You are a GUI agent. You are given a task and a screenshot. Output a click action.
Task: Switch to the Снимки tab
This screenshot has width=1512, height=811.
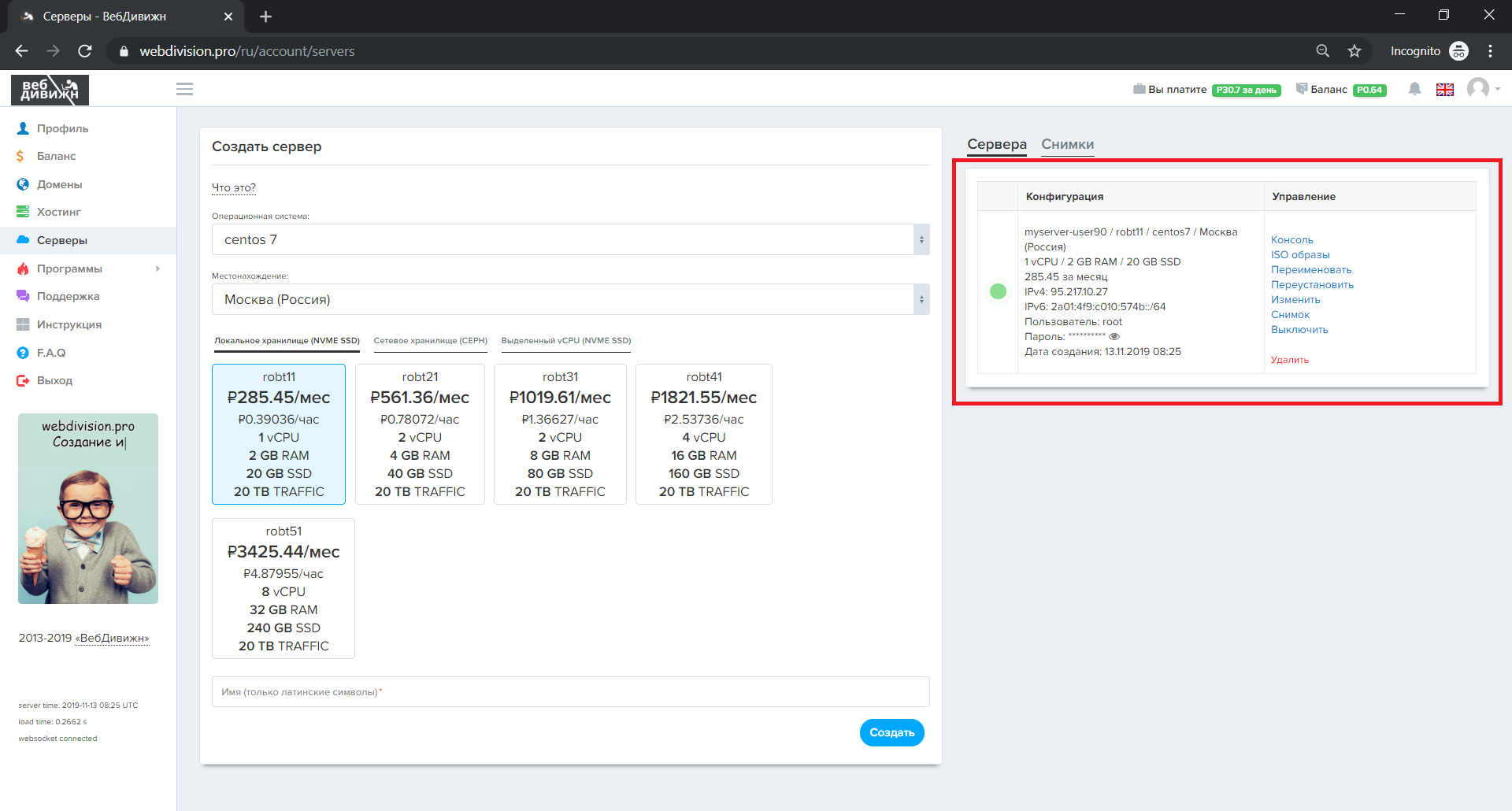[x=1067, y=144]
